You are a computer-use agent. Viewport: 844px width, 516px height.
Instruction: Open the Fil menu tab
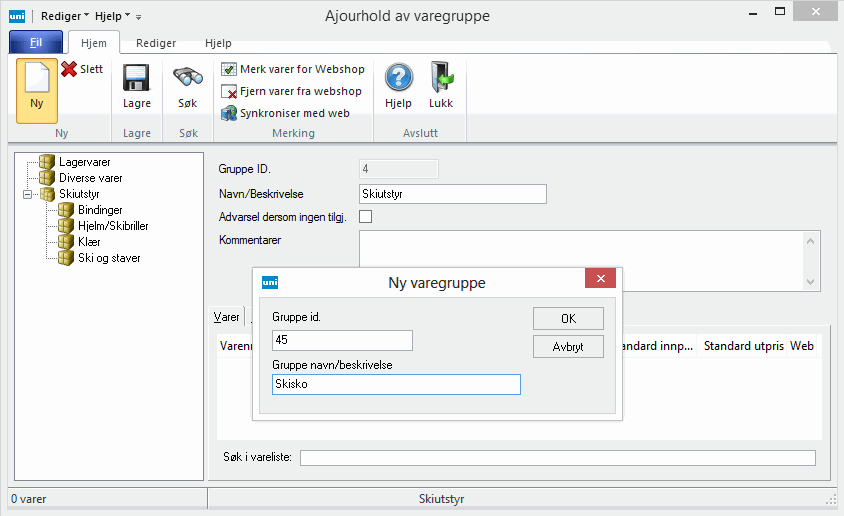pyautogui.click(x=36, y=44)
